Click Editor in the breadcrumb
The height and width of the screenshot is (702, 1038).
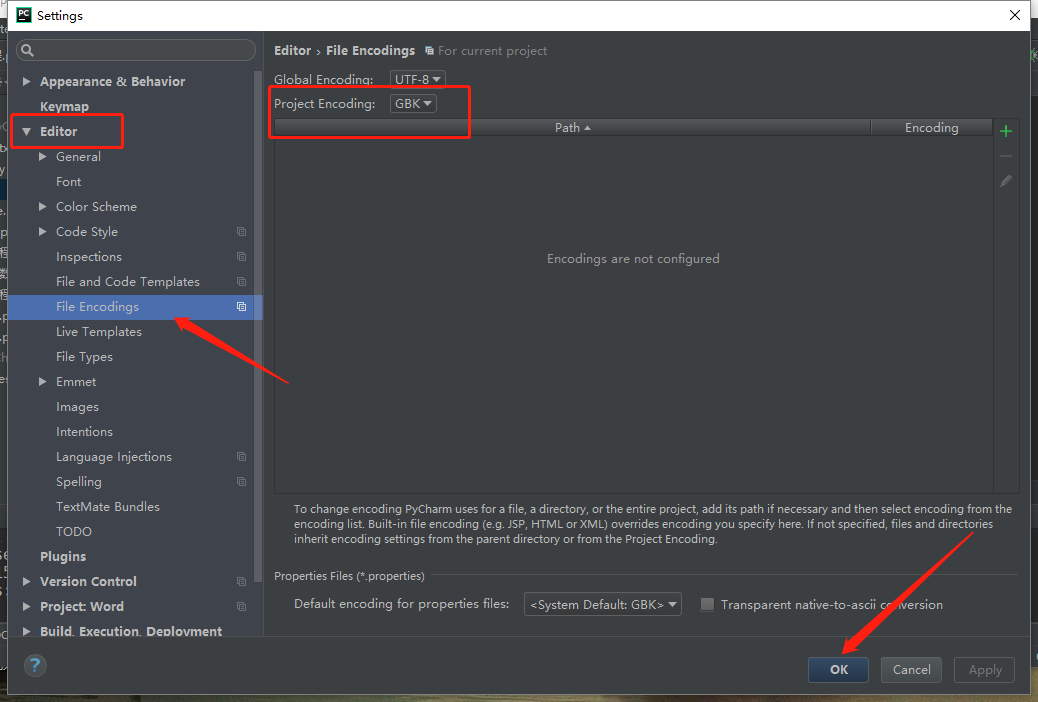pos(293,51)
